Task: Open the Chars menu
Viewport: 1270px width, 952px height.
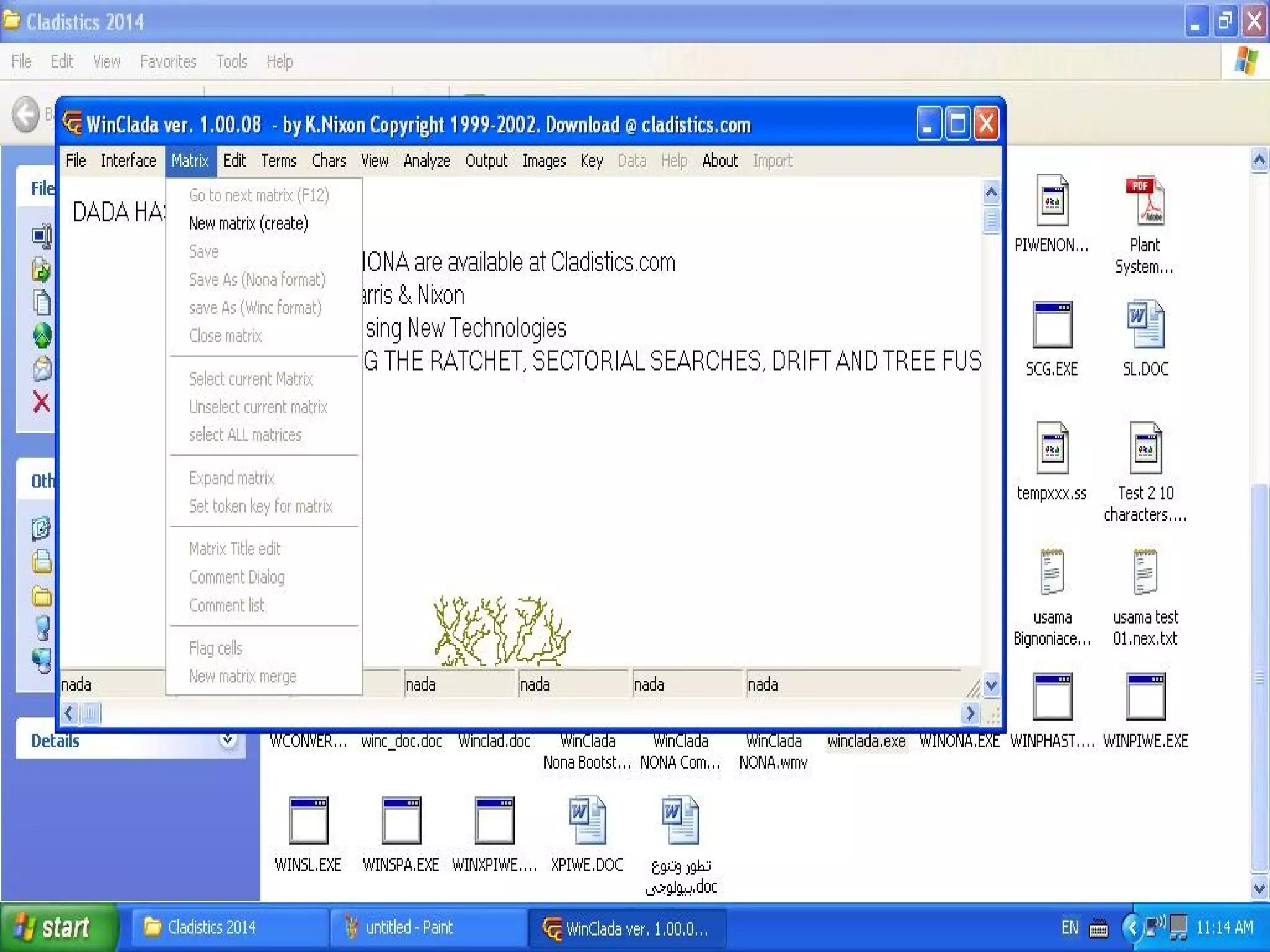Action: (x=329, y=161)
